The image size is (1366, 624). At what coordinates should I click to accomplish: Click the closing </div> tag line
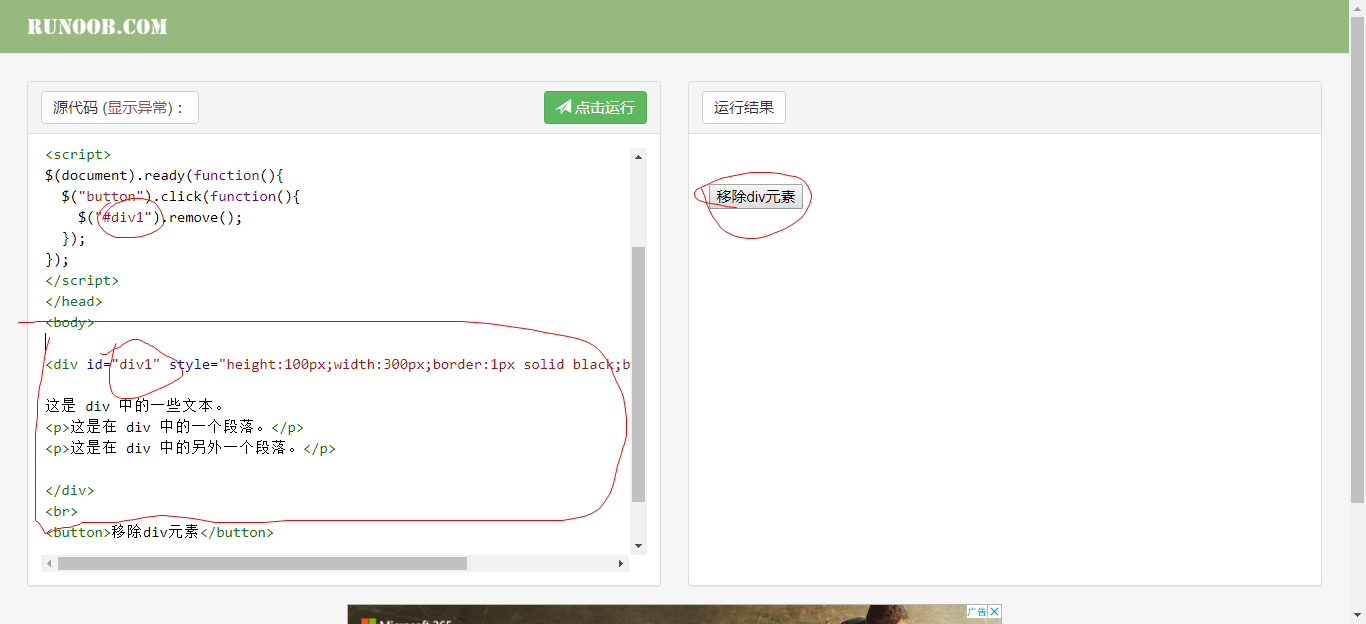pyautogui.click(x=70, y=491)
